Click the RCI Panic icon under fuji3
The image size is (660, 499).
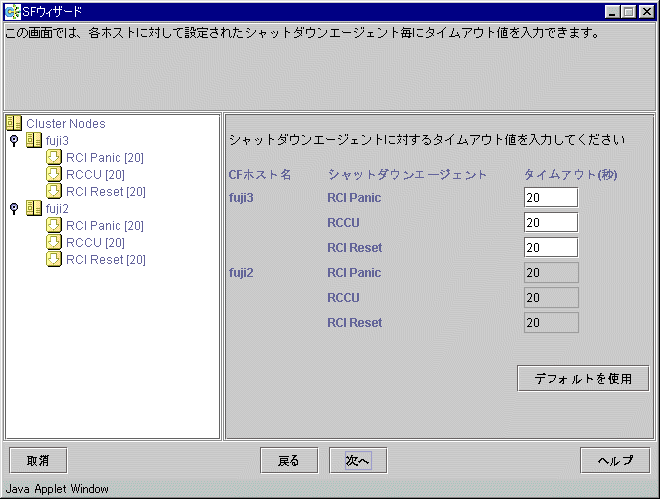click(x=53, y=157)
